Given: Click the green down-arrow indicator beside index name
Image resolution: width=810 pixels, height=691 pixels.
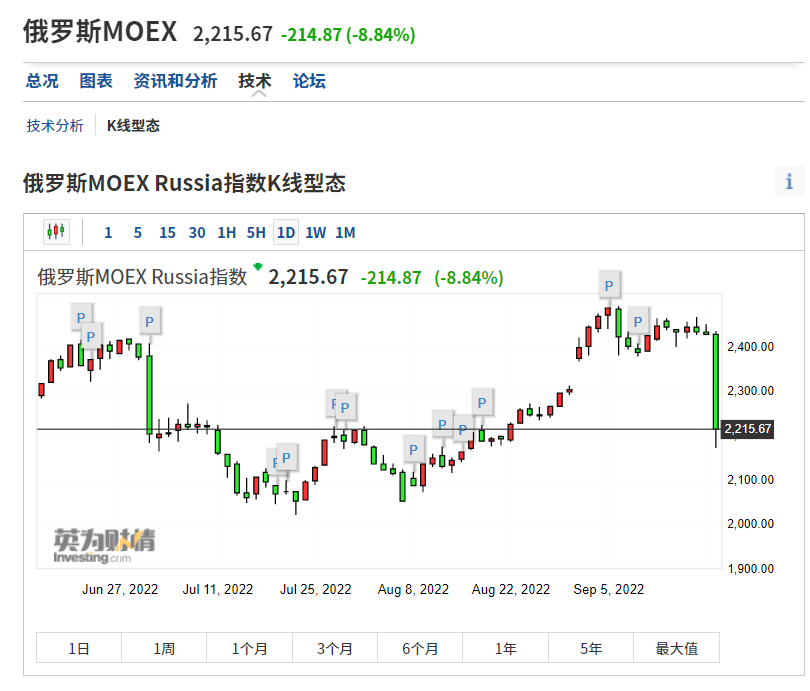Looking at the screenshot, I should [258, 267].
